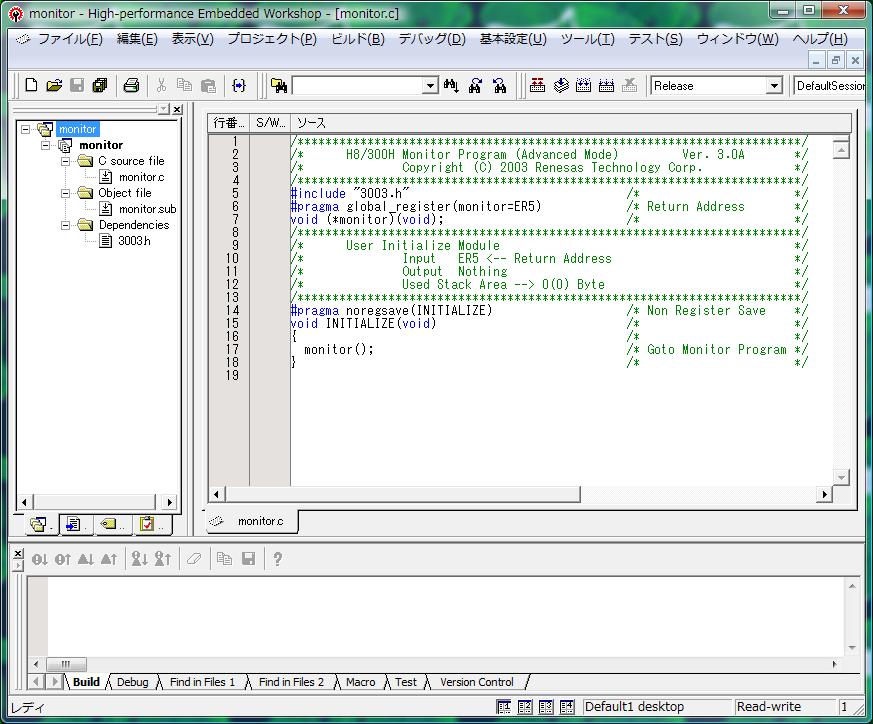Viewport: 873px width, 724px height.
Task: Toggle desktop 1 button in status bar
Action: point(503,707)
